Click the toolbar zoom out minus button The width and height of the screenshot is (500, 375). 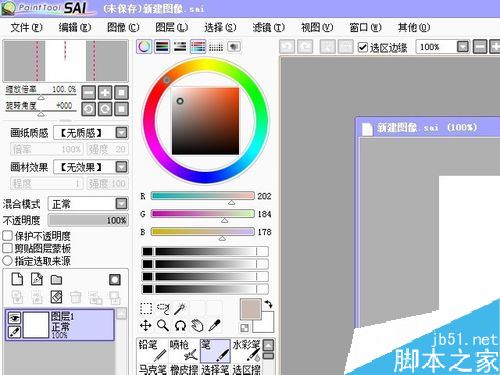point(480,47)
